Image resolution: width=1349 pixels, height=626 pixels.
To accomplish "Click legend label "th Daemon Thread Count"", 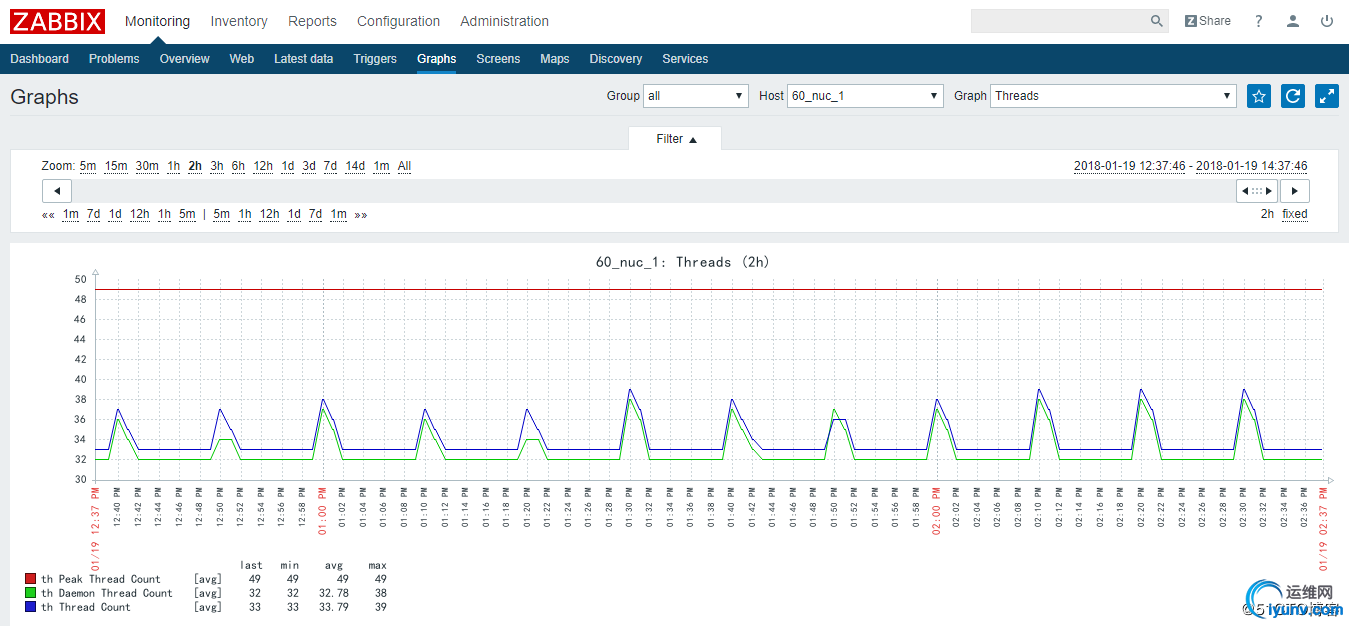I will tap(107, 593).
